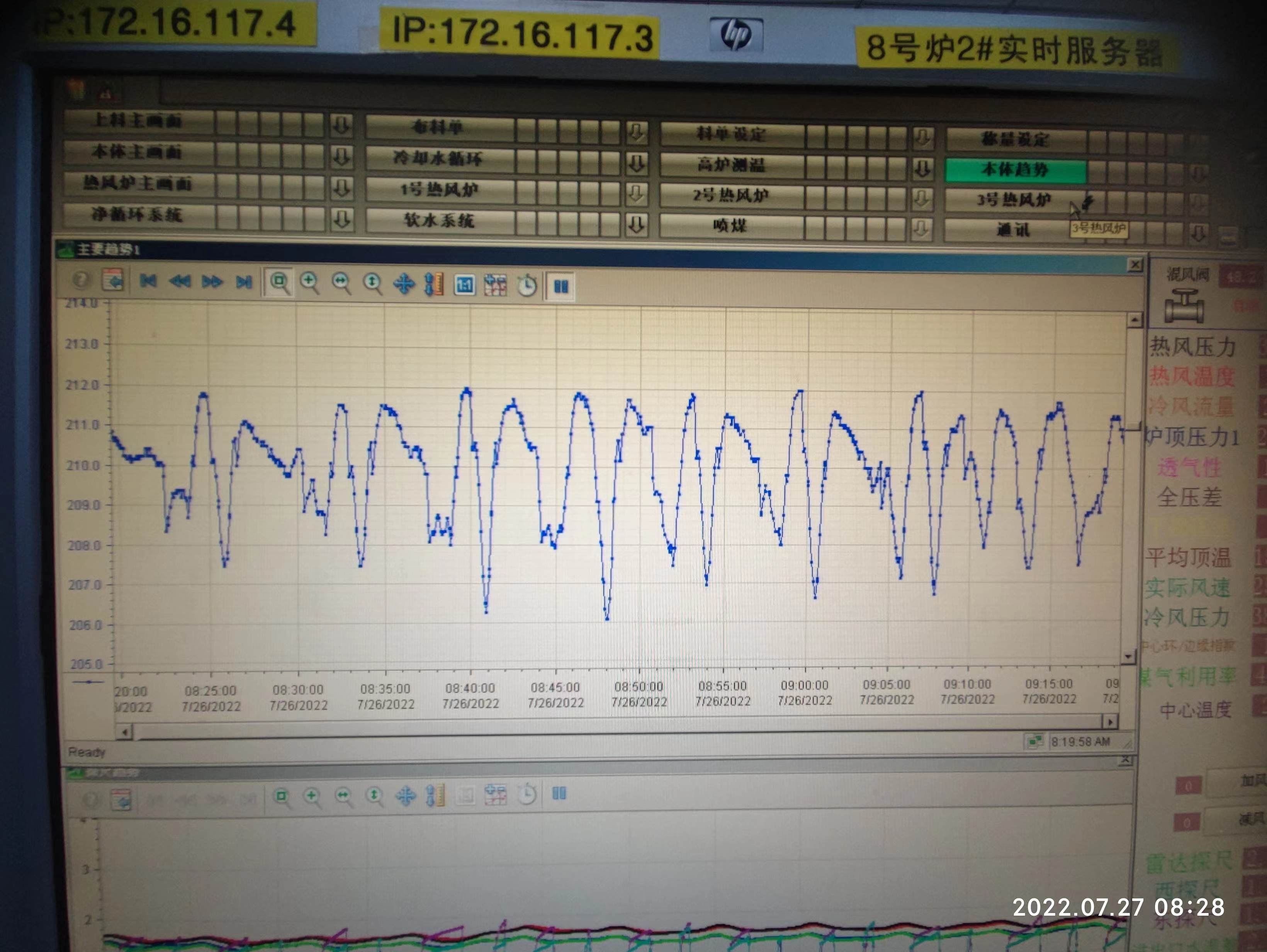This screenshot has height=952, width=1267.
Task: Select horizontal zoom magnifier on upper trend
Action: click(341, 282)
